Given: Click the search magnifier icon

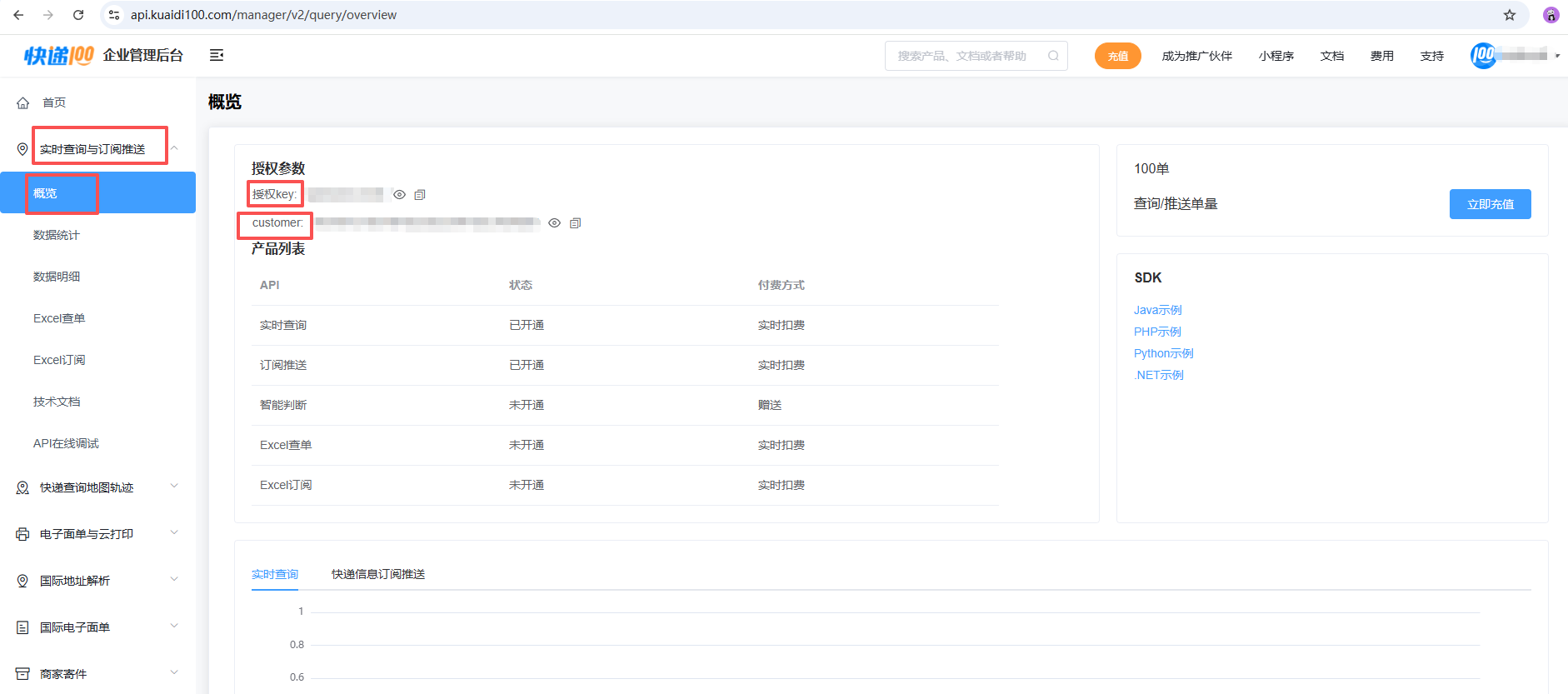Looking at the screenshot, I should pyautogui.click(x=1053, y=56).
